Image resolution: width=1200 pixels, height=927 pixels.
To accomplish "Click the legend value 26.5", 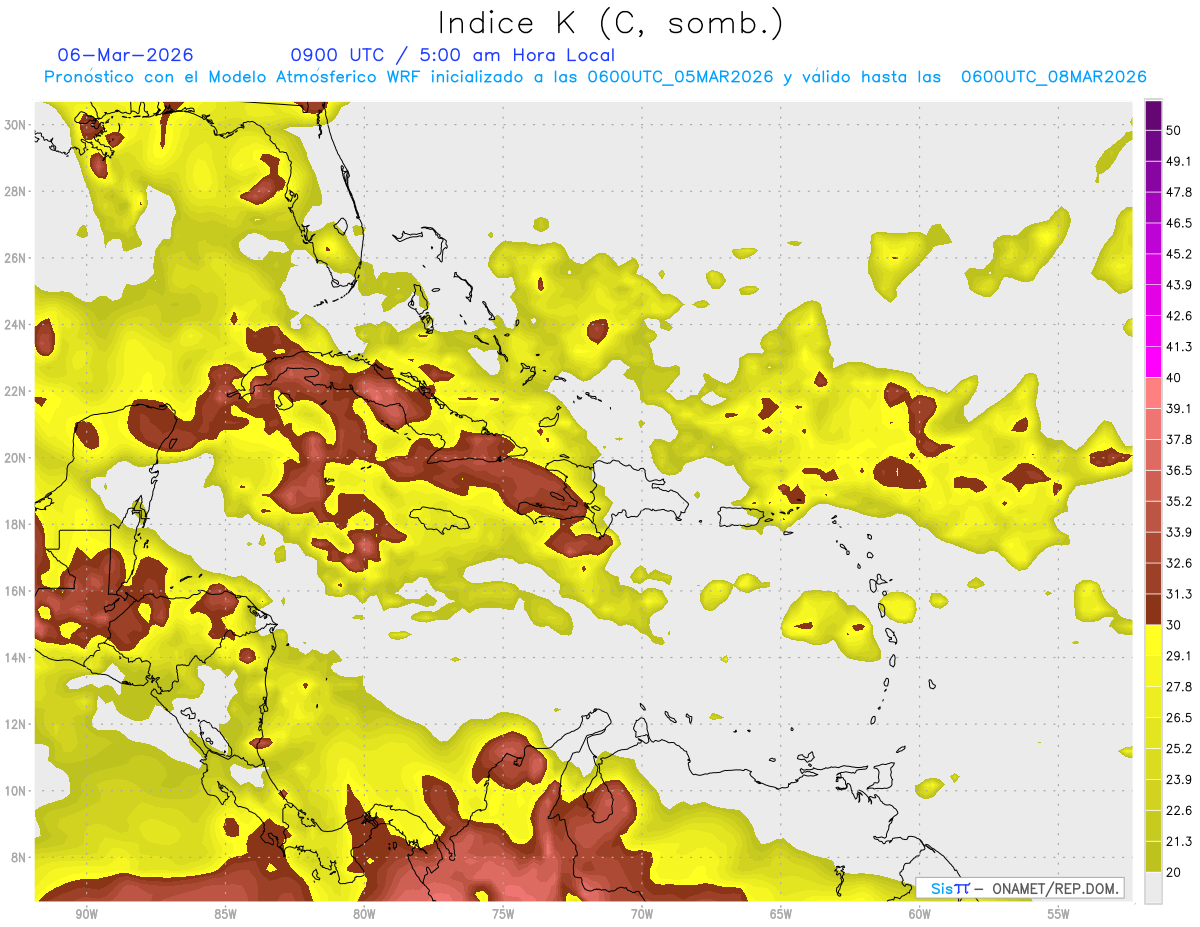I will coord(1179,718).
